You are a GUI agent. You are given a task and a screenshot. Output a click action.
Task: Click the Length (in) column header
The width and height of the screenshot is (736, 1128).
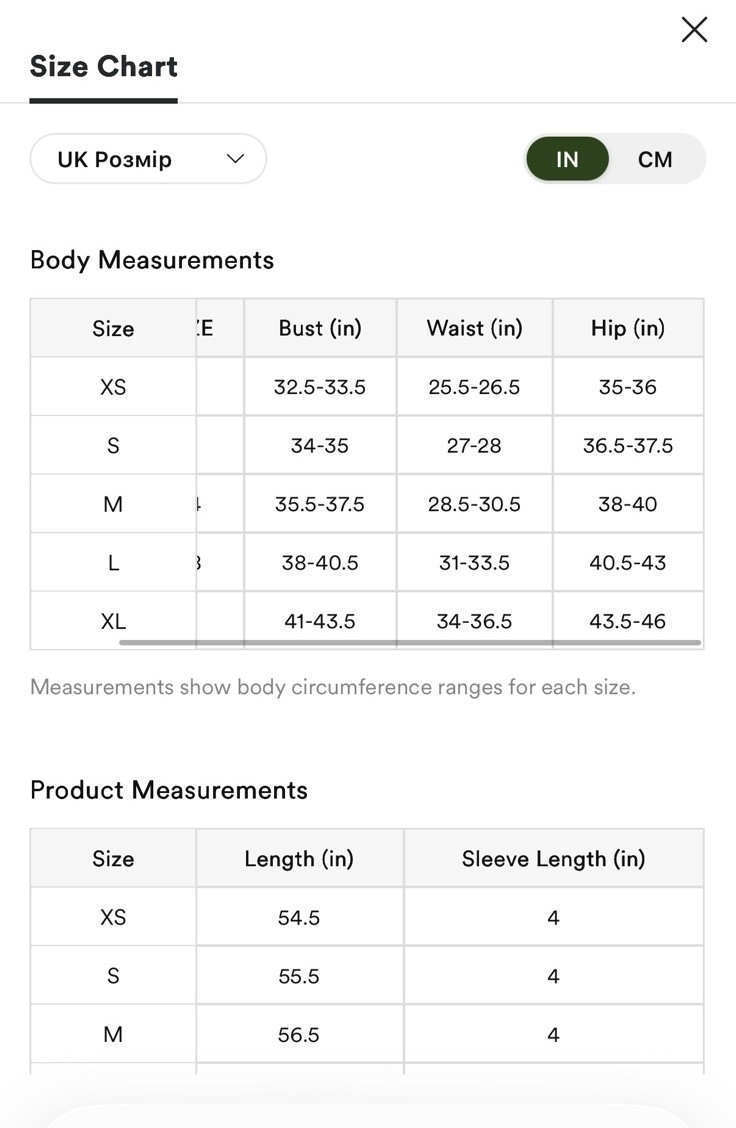(x=299, y=858)
